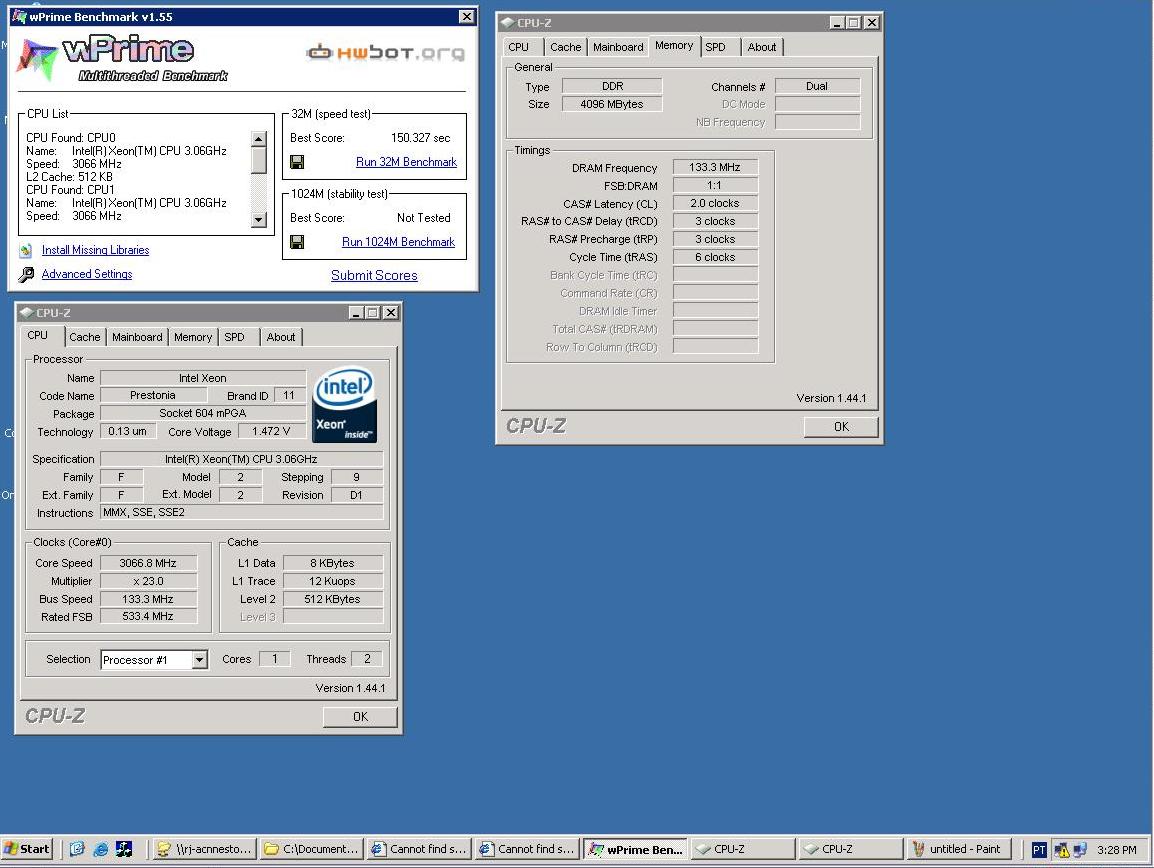Click the Package Socket 604 mPGA field
Screen dimensions: 1154x868
pos(202,413)
